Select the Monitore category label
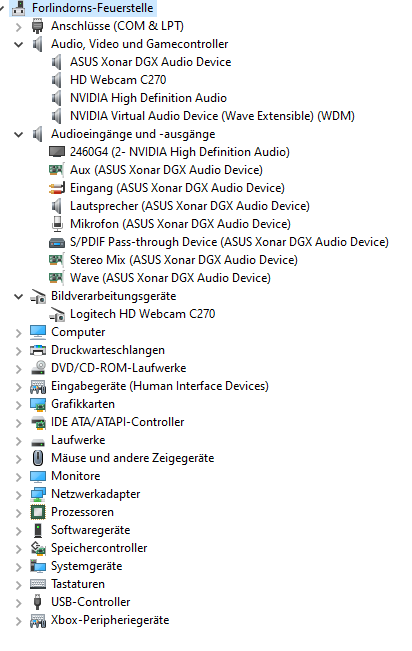 [x=76, y=476]
